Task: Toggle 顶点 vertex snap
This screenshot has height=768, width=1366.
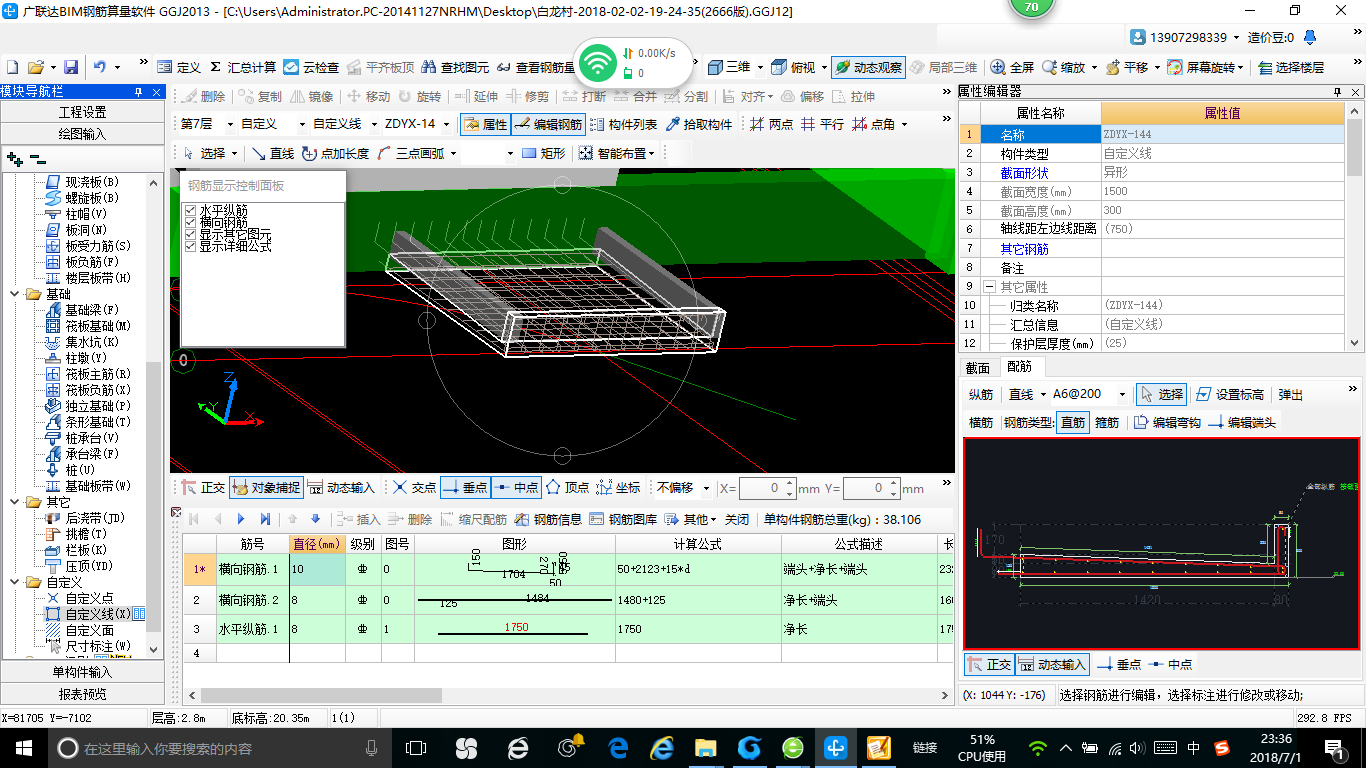Action: [x=567, y=488]
